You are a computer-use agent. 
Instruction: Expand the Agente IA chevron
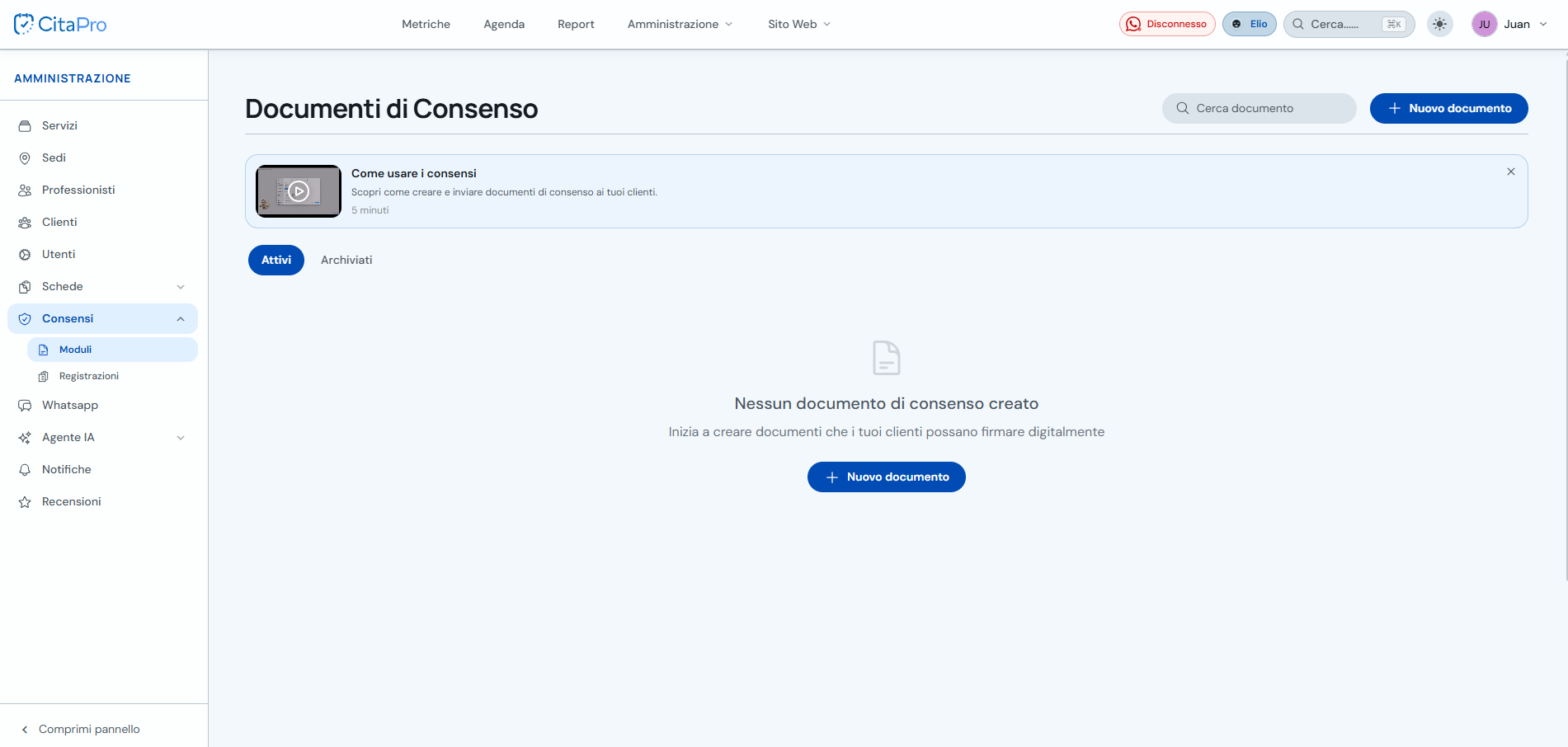[x=181, y=437]
